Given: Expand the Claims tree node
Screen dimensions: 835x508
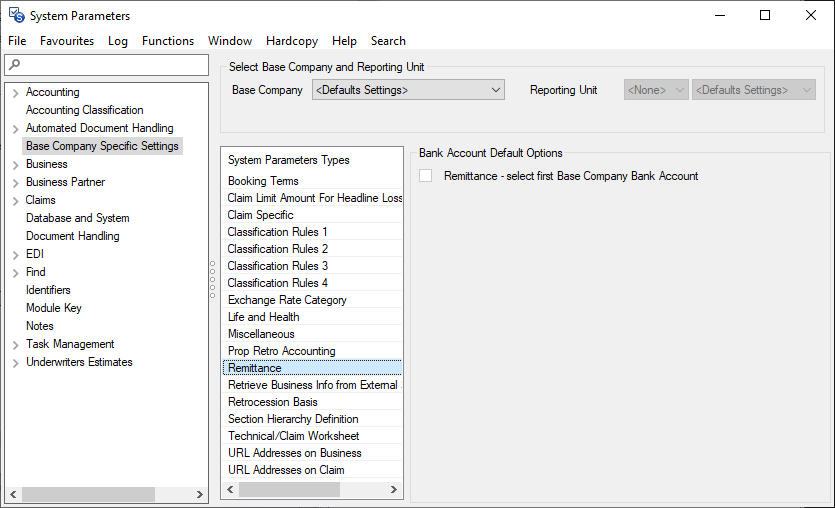Looking at the screenshot, I should point(15,200).
